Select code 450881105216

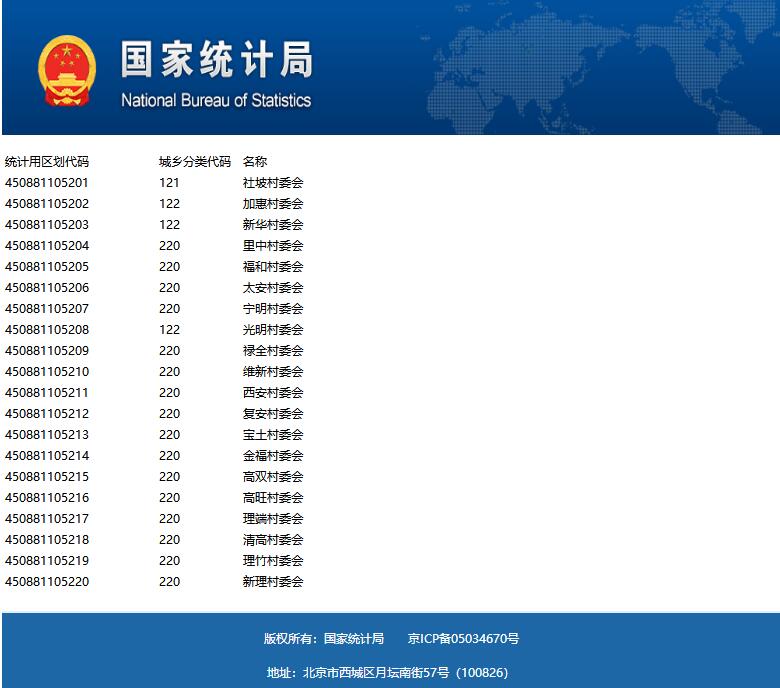[47, 497]
